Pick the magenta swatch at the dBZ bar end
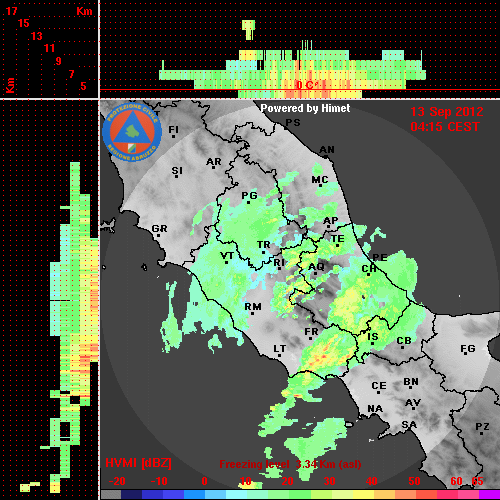Image resolution: width=500 pixels, height=500 pixels. [x=489, y=495]
